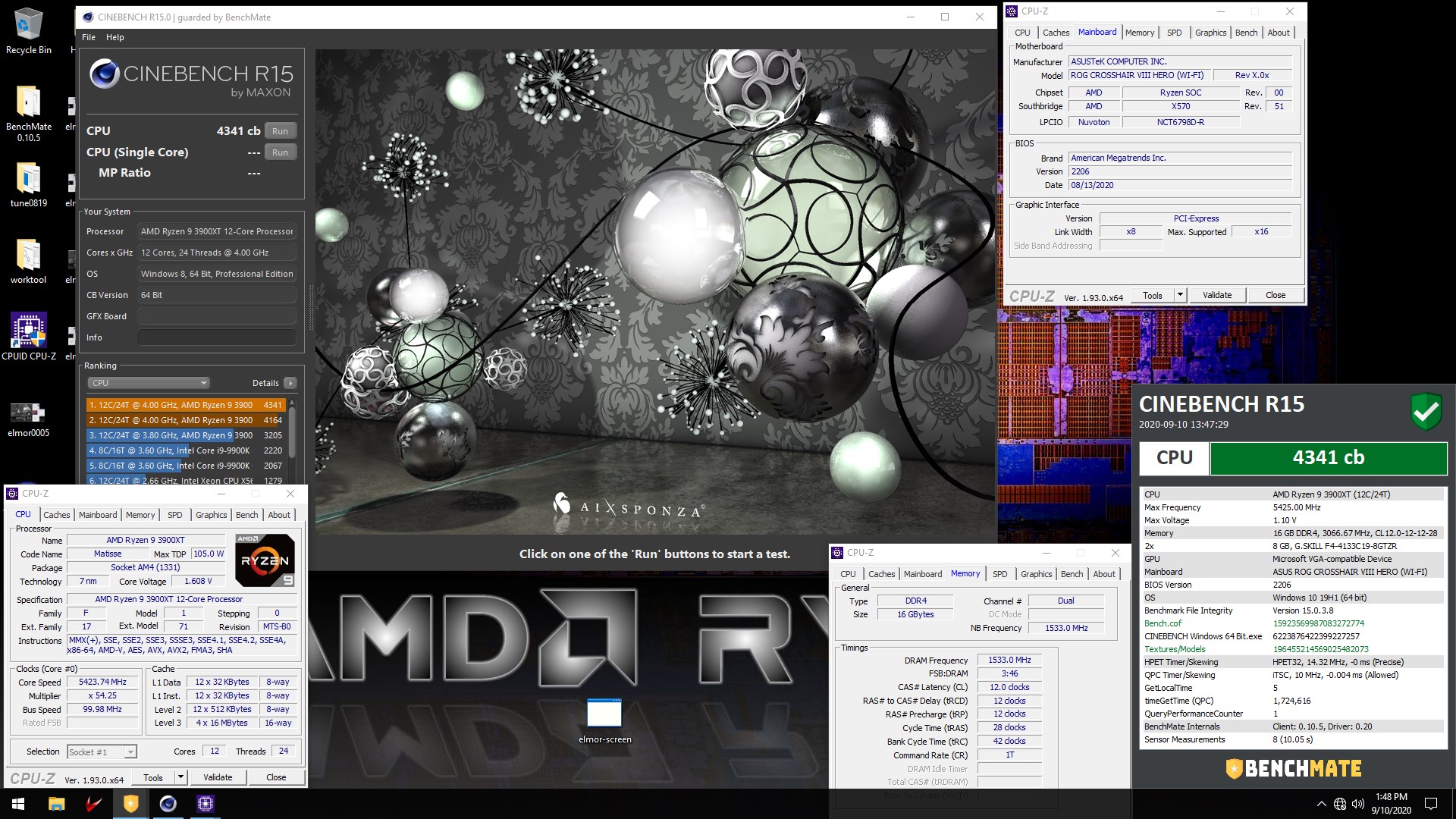Click the DRAM Frequency value 1533.0 MHz
The image size is (1456, 819).
click(x=1009, y=660)
